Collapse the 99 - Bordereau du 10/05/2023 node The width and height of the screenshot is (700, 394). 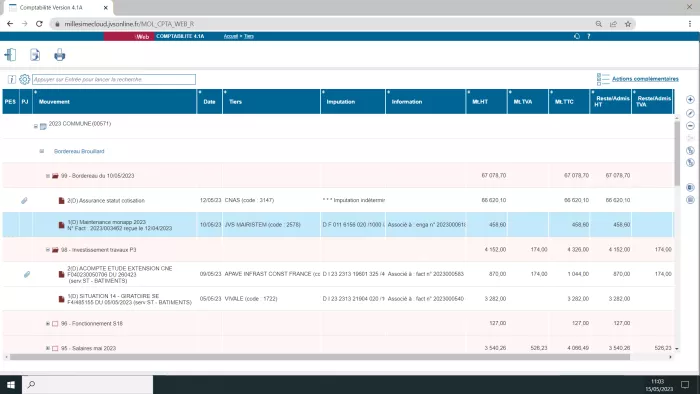coord(48,176)
